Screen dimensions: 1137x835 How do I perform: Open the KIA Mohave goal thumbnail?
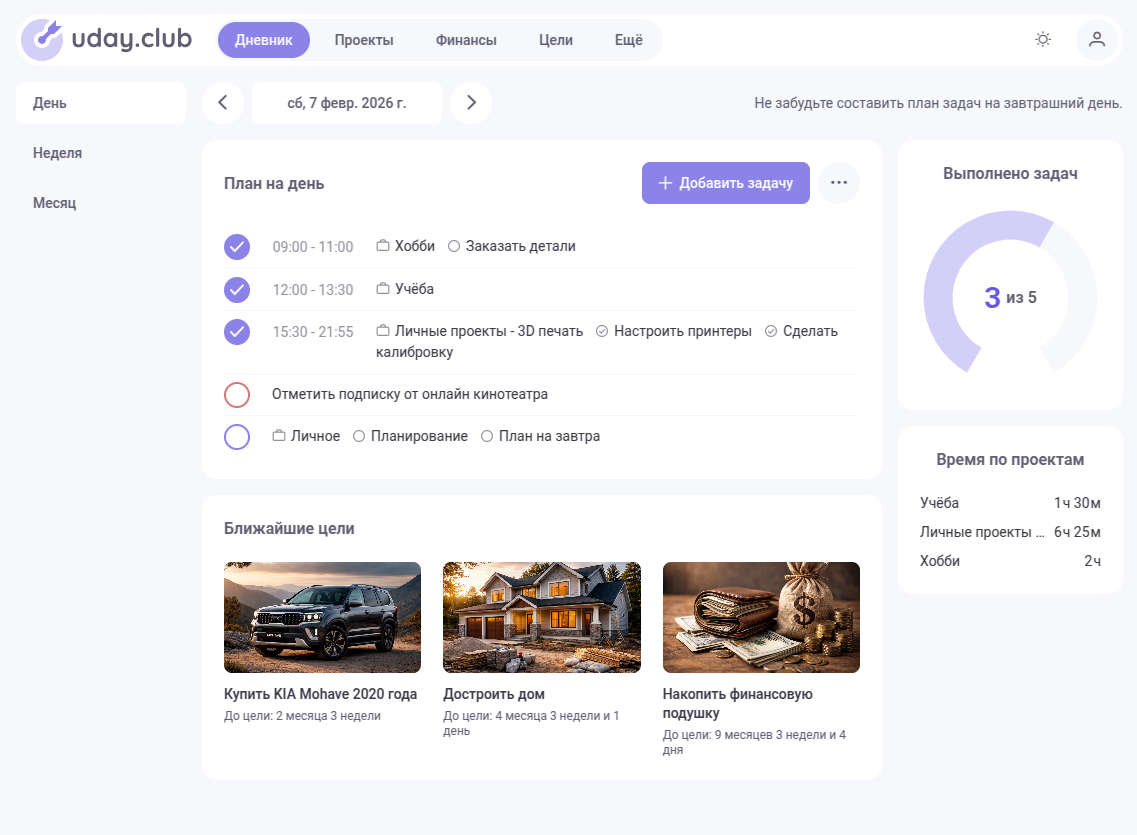[322, 617]
